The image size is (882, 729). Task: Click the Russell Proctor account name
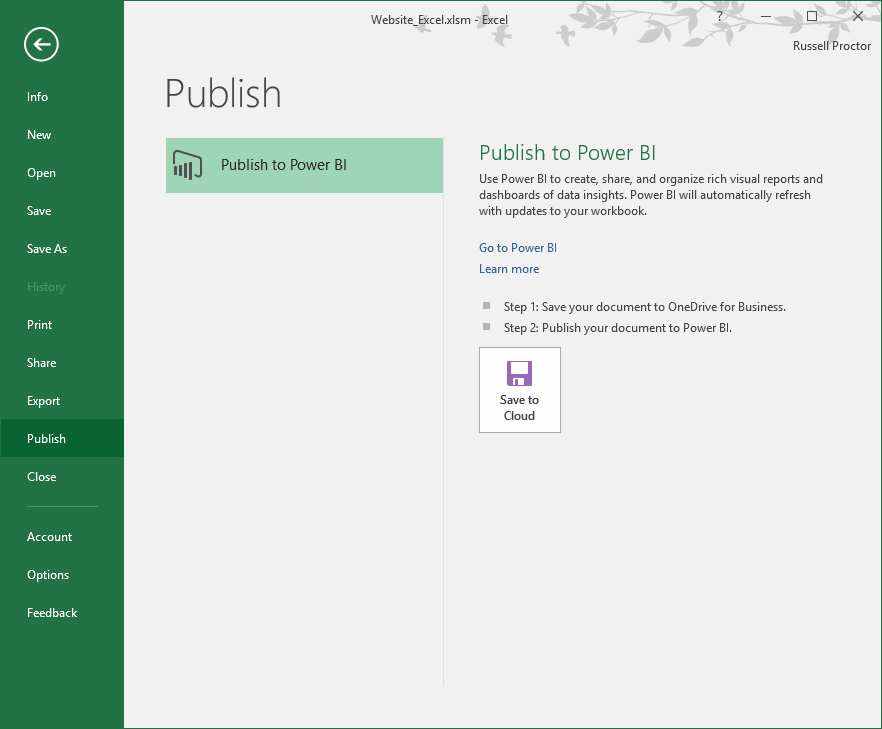tap(831, 46)
